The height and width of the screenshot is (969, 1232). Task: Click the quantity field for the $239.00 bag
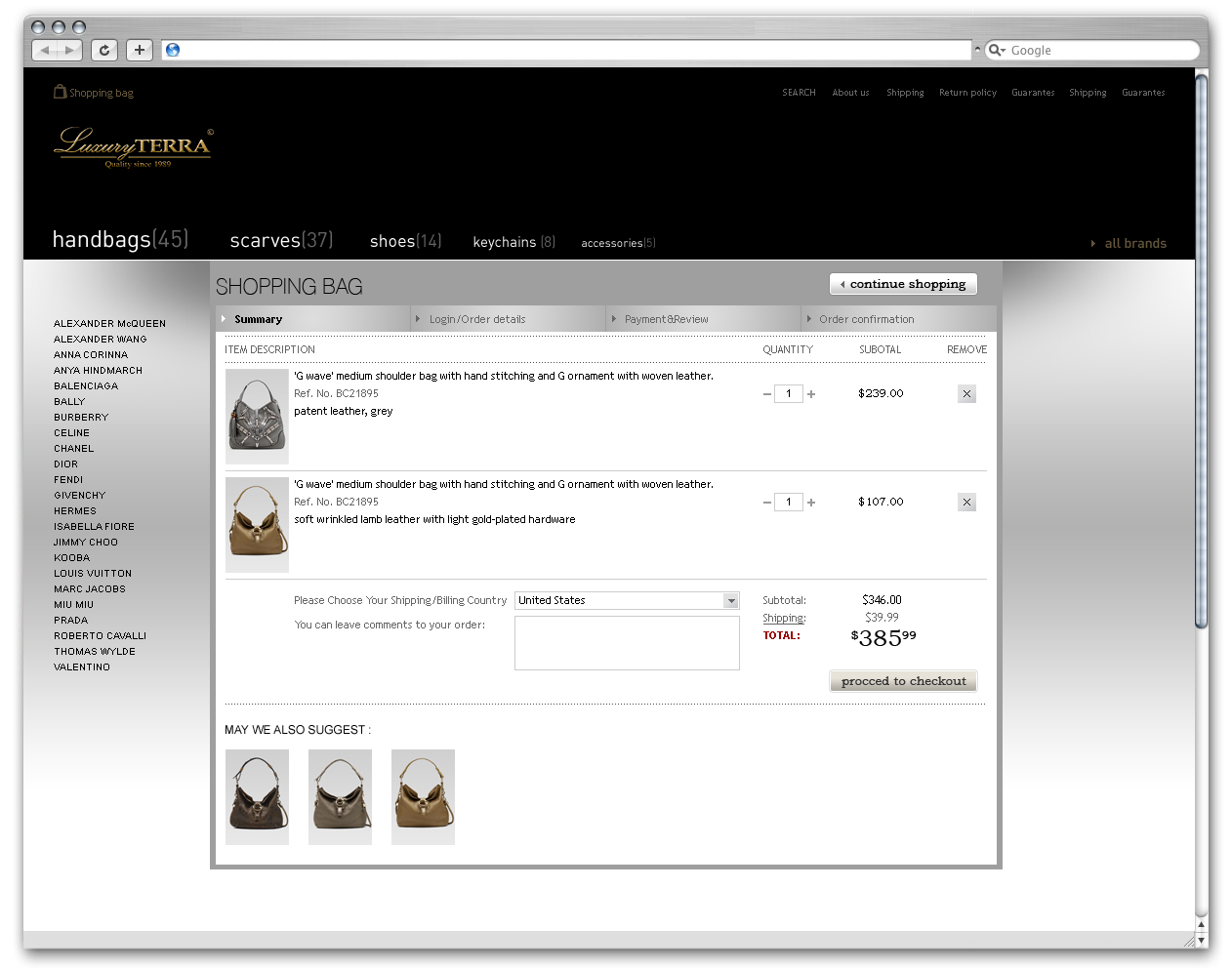pos(789,394)
